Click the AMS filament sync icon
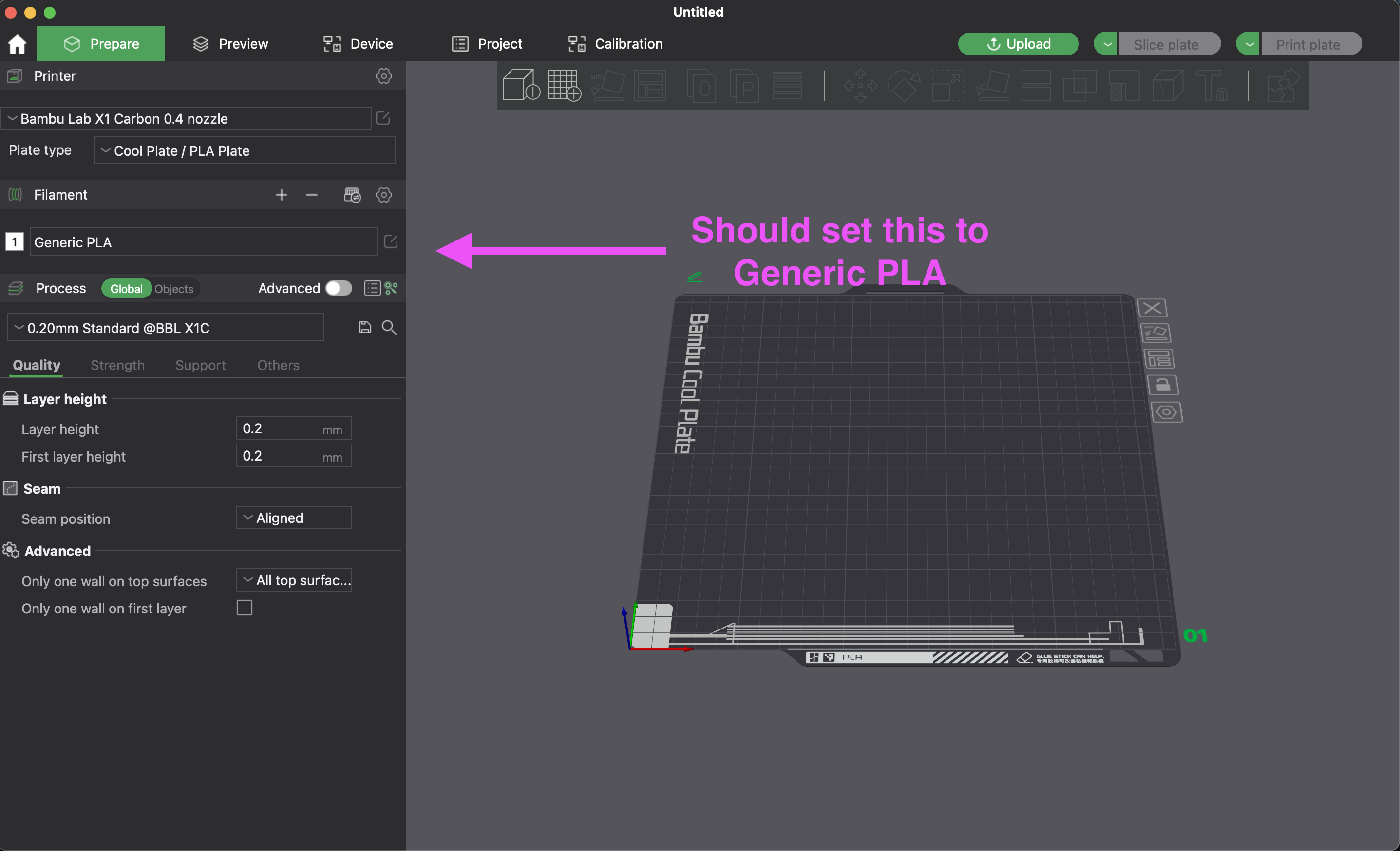This screenshot has height=851, width=1400. coord(352,195)
